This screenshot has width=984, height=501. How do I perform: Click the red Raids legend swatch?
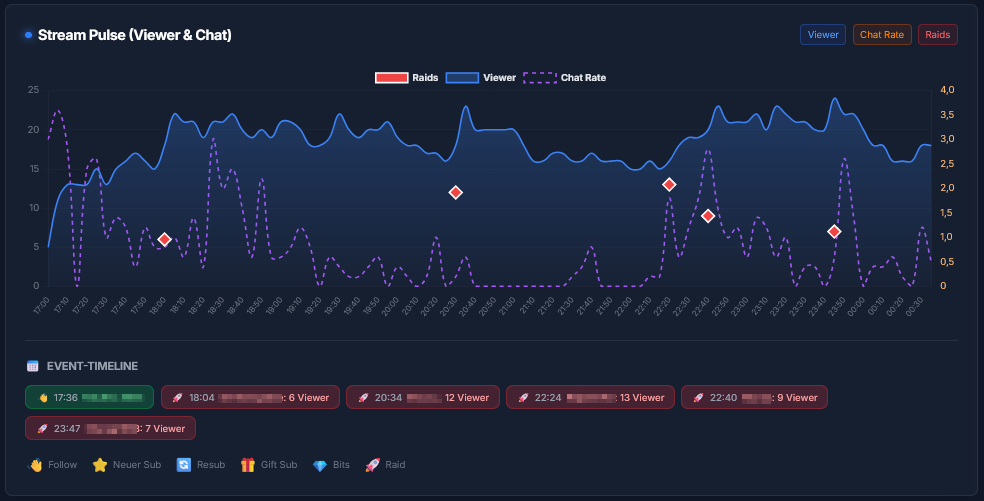[391, 77]
